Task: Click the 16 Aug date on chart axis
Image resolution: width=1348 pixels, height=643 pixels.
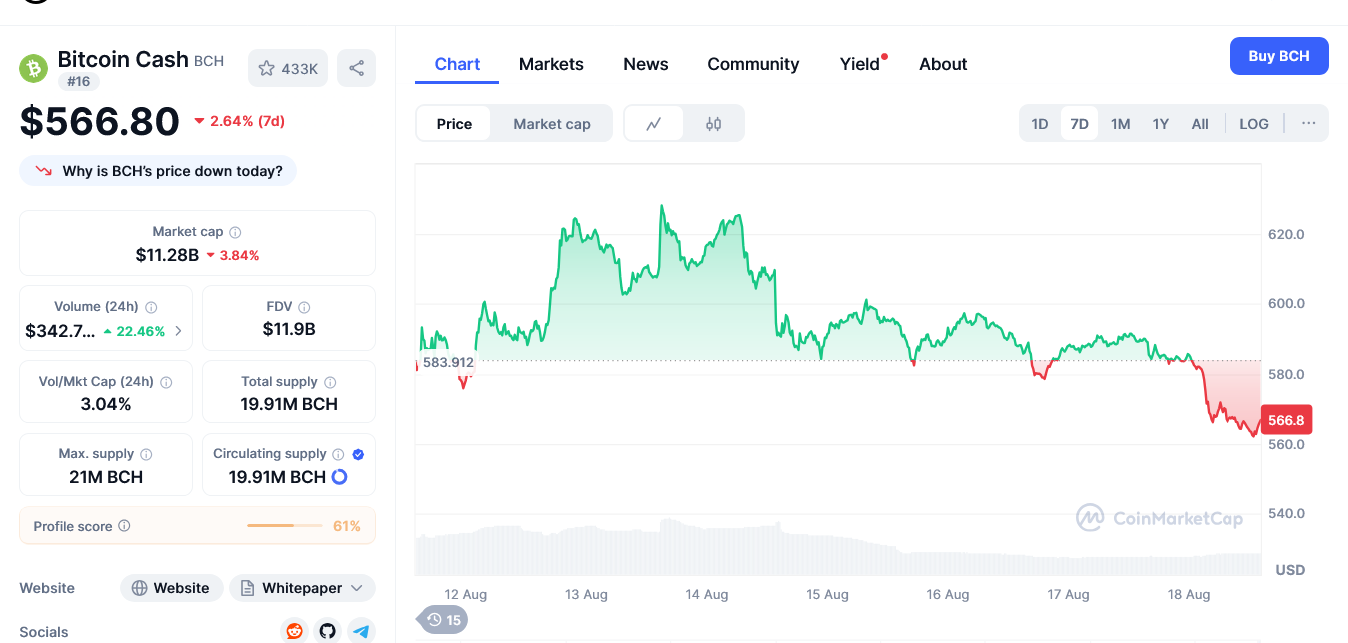Action: [x=948, y=594]
